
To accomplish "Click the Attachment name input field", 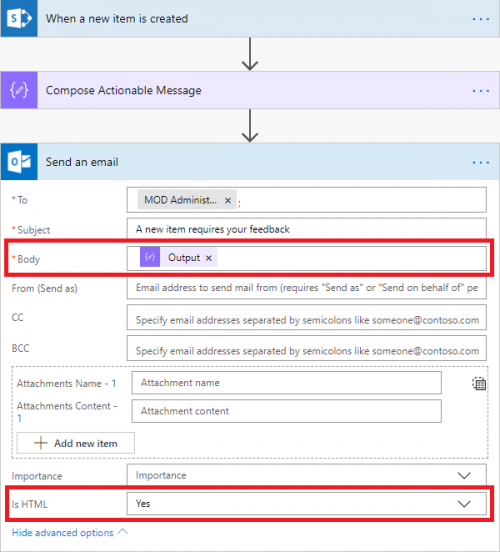I will [x=287, y=383].
